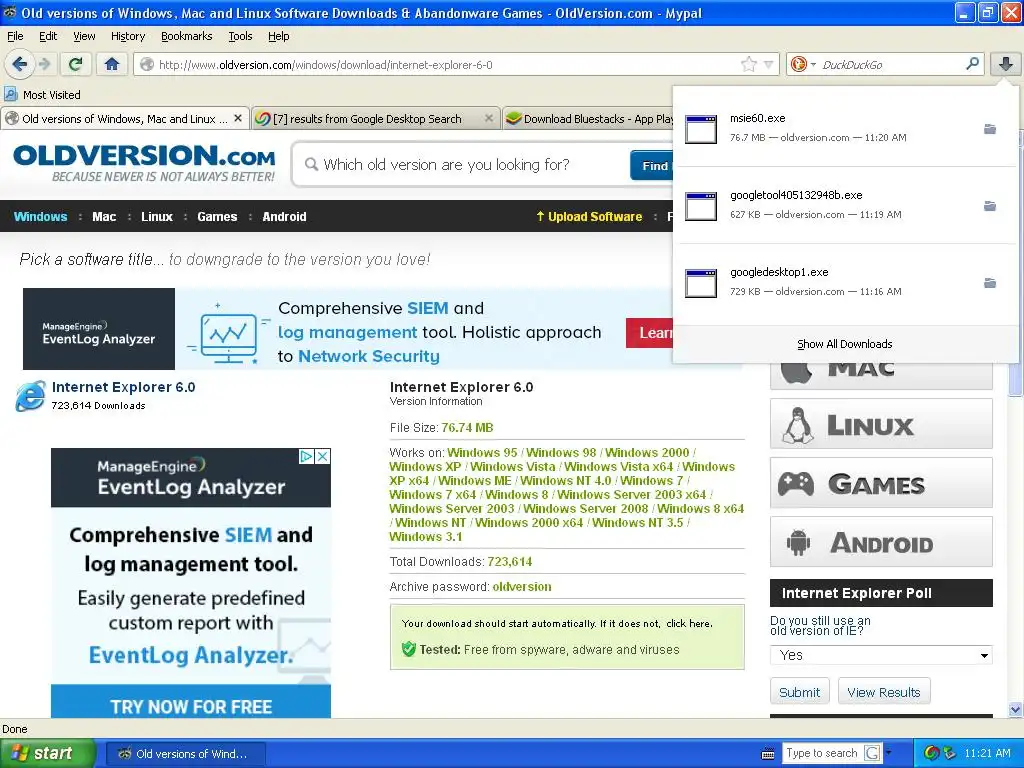
Task: Select Linux in the site navigation
Action: click(157, 216)
